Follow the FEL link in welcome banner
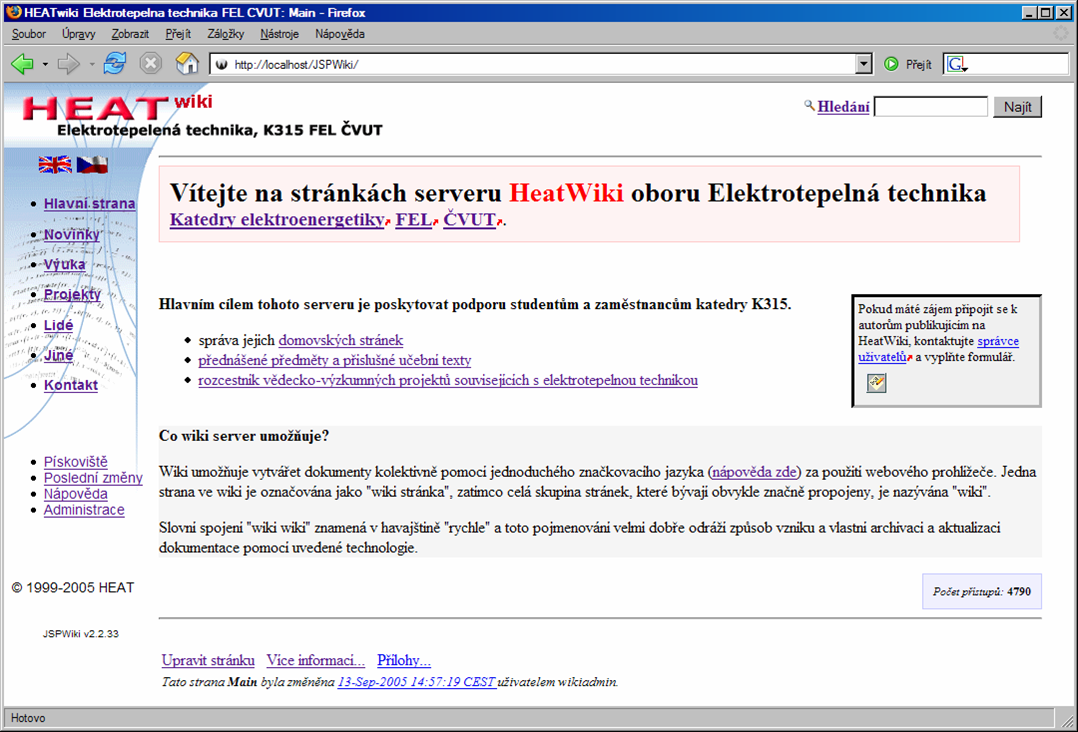The image size is (1078, 732). (x=414, y=219)
